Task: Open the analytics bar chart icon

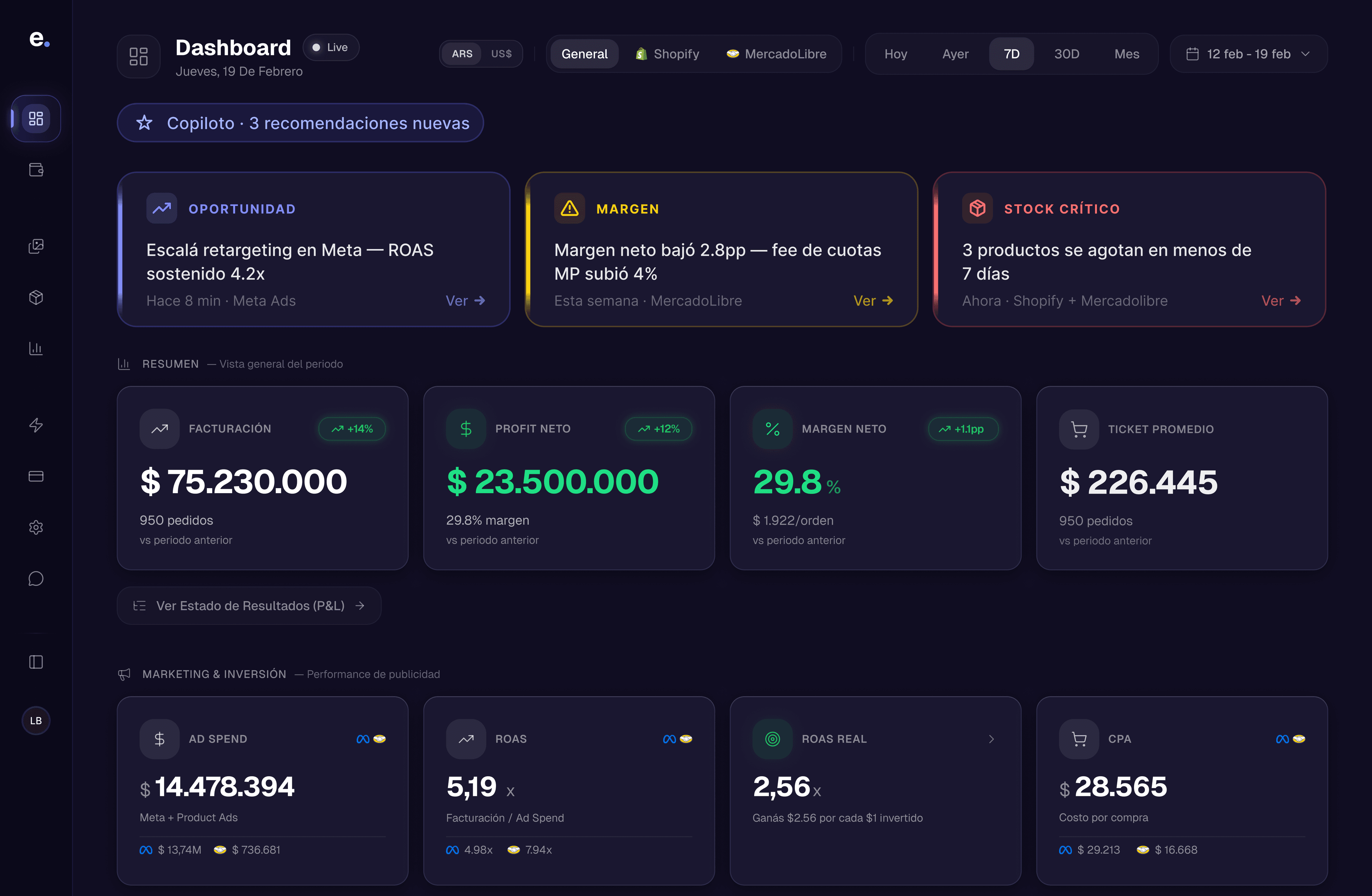Action: pos(36,348)
